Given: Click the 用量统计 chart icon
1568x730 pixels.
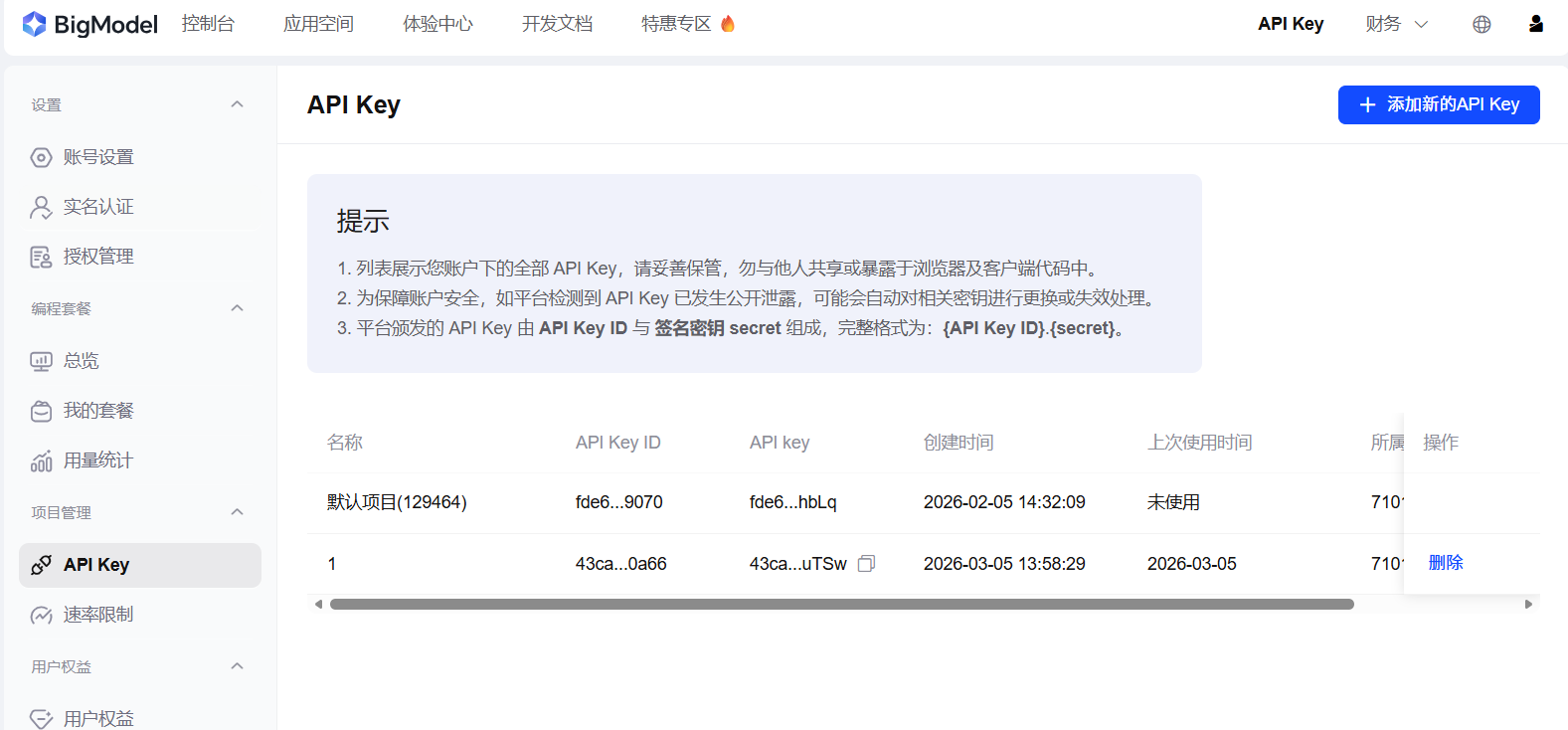Looking at the screenshot, I should pyautogui.click(x=41, y=460).
